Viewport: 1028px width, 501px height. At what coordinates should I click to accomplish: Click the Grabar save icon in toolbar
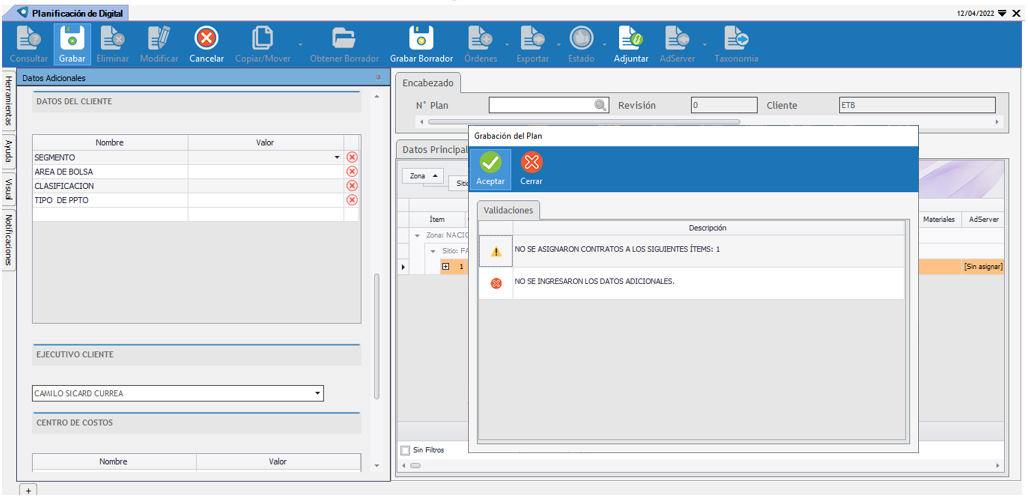[72, 39]
